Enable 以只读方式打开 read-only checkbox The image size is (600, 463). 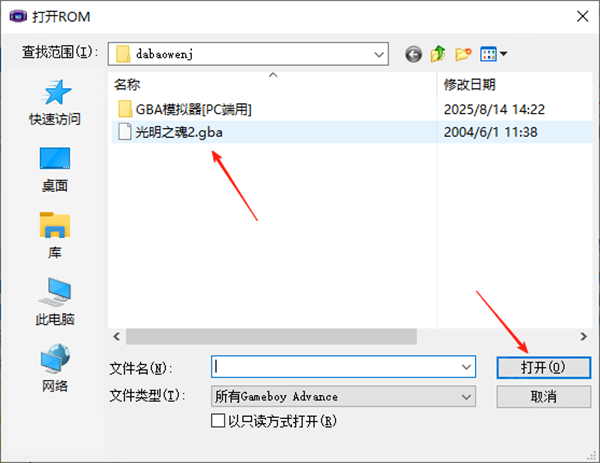(218, 421)
